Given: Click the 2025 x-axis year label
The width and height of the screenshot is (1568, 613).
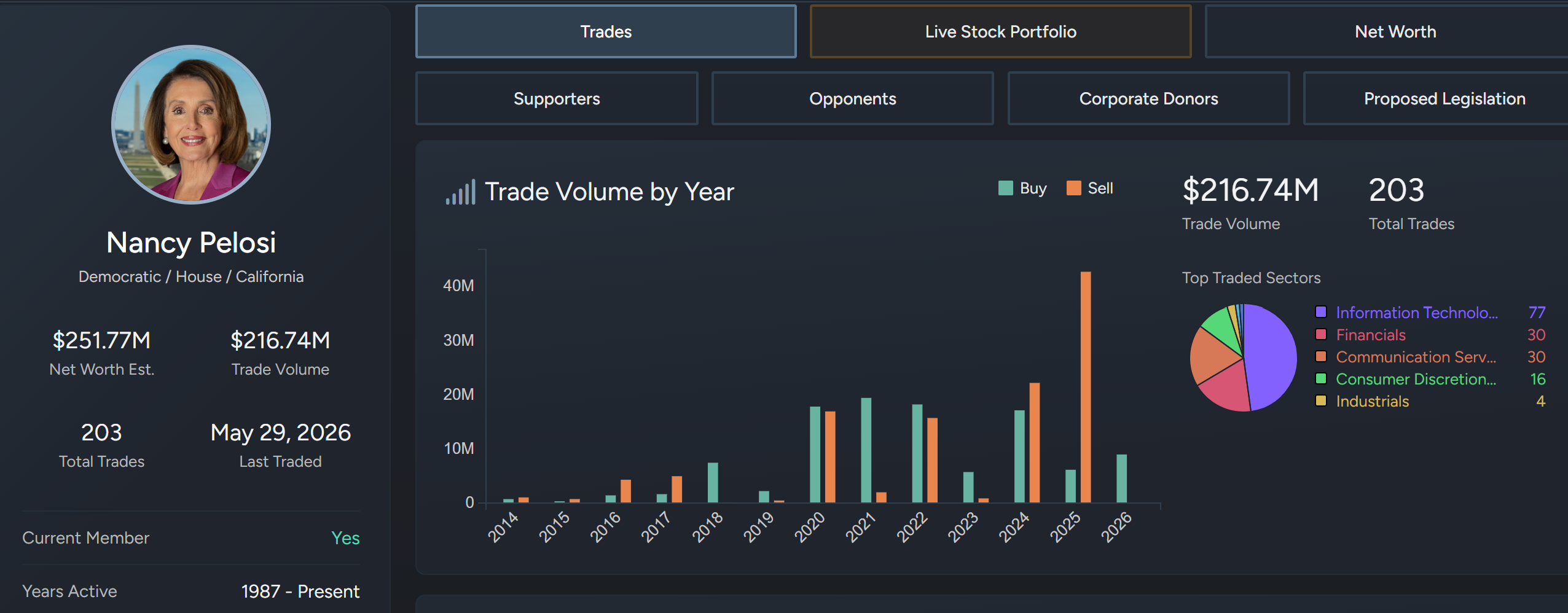Looking at the screenshot, I should (1065, 527).
